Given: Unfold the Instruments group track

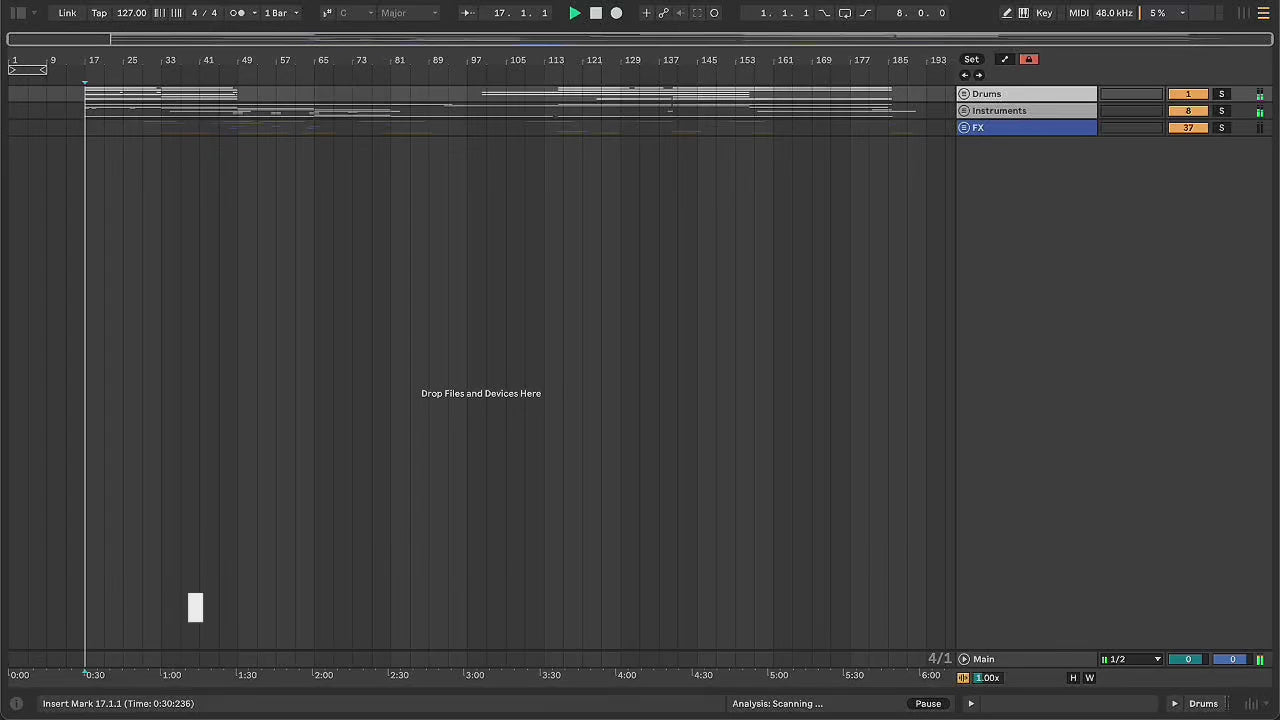Looking at the screenshot, I should pyautogui.click(x=964, y=111).
